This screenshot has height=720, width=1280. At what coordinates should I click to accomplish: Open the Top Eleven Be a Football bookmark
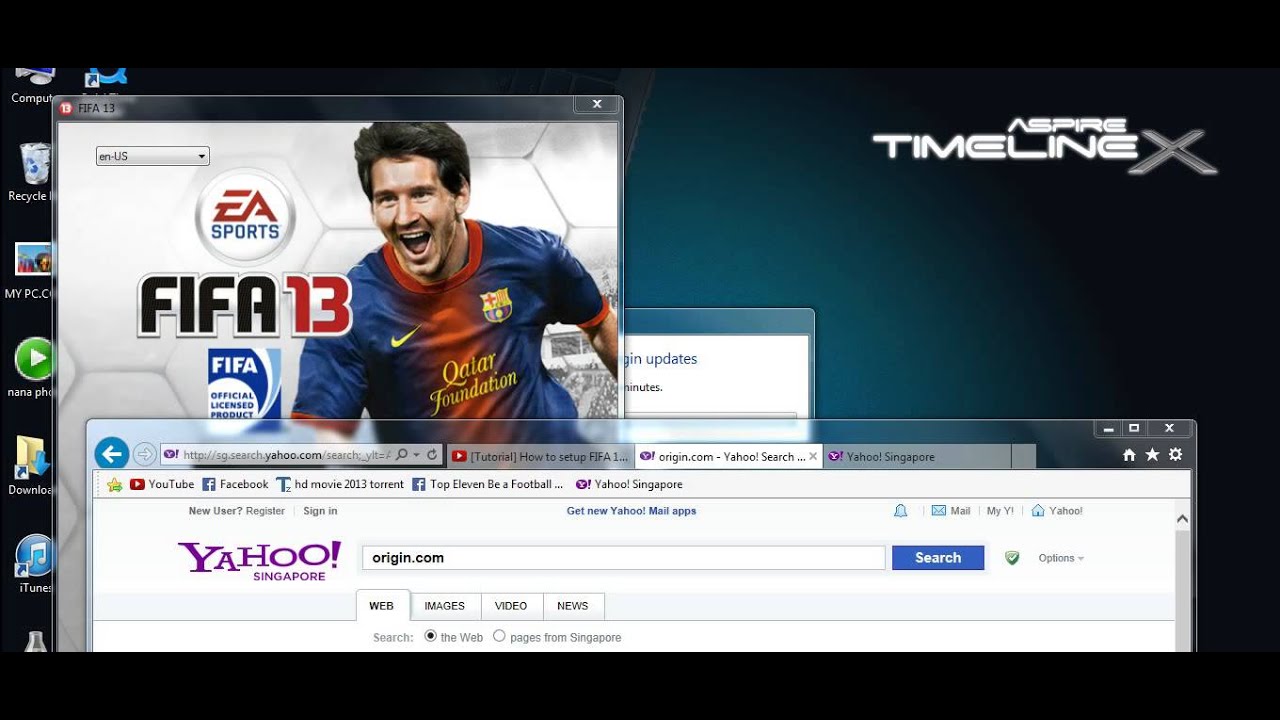coord(488,484)
